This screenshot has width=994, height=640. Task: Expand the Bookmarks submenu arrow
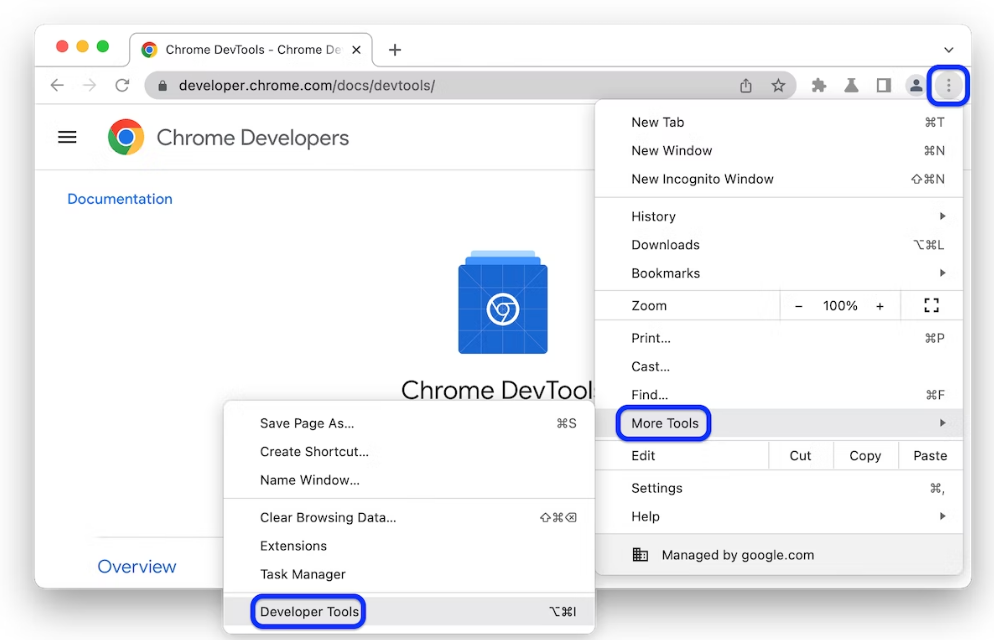pyautogui.click(x=943, y=273)
